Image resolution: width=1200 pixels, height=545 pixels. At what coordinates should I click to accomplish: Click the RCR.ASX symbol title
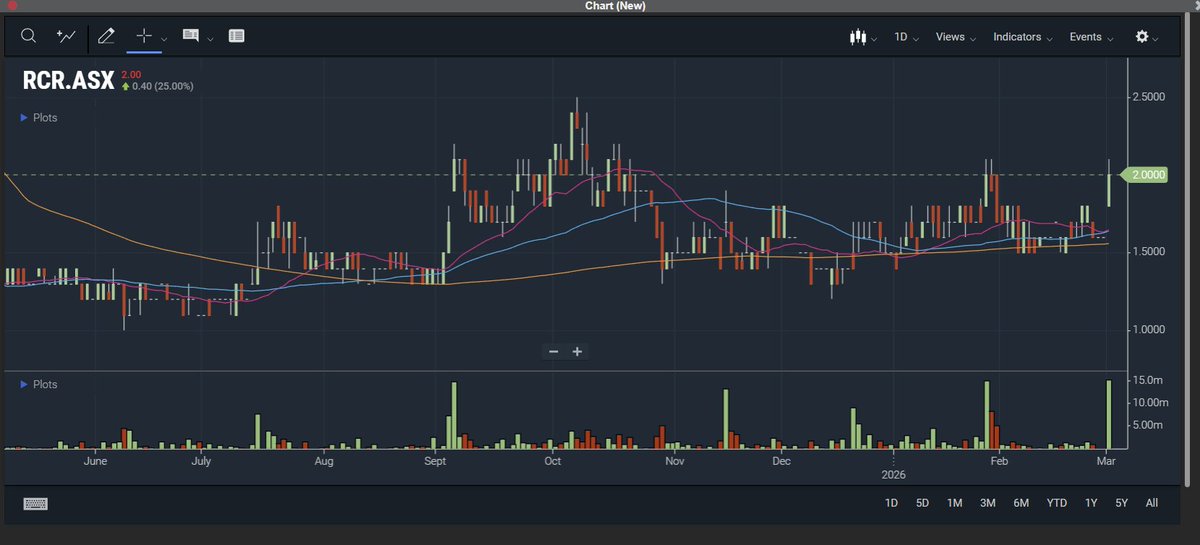point(68,81)
